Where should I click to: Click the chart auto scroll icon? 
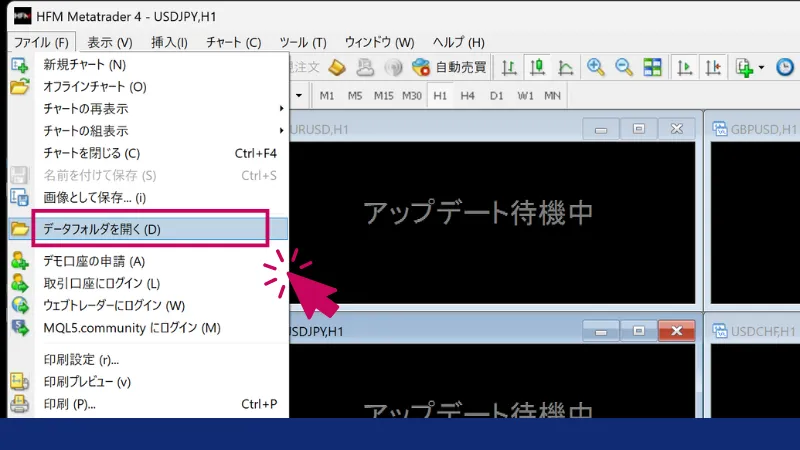(x=685, y=68)
